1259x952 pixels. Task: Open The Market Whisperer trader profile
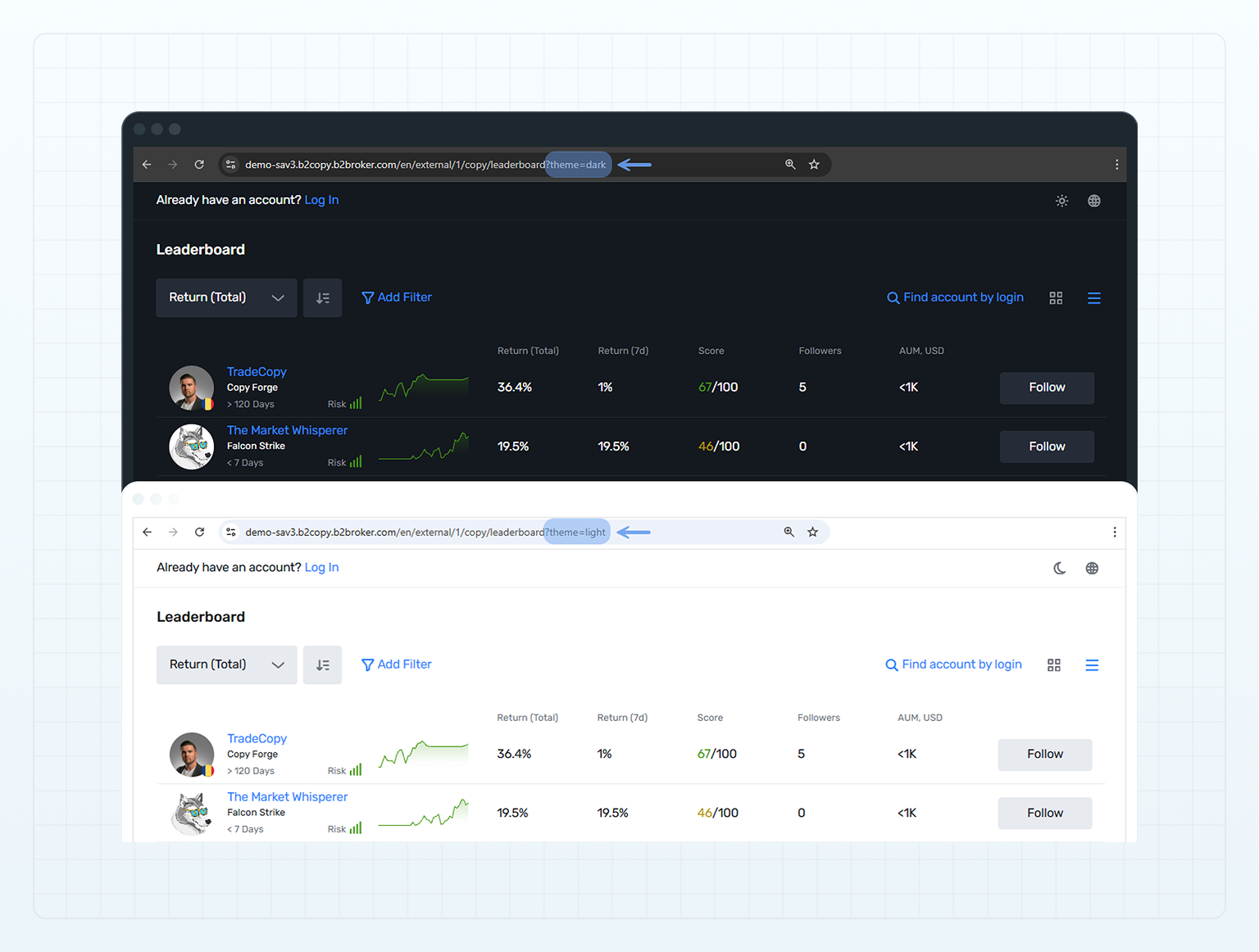click(x=287, y=430)
